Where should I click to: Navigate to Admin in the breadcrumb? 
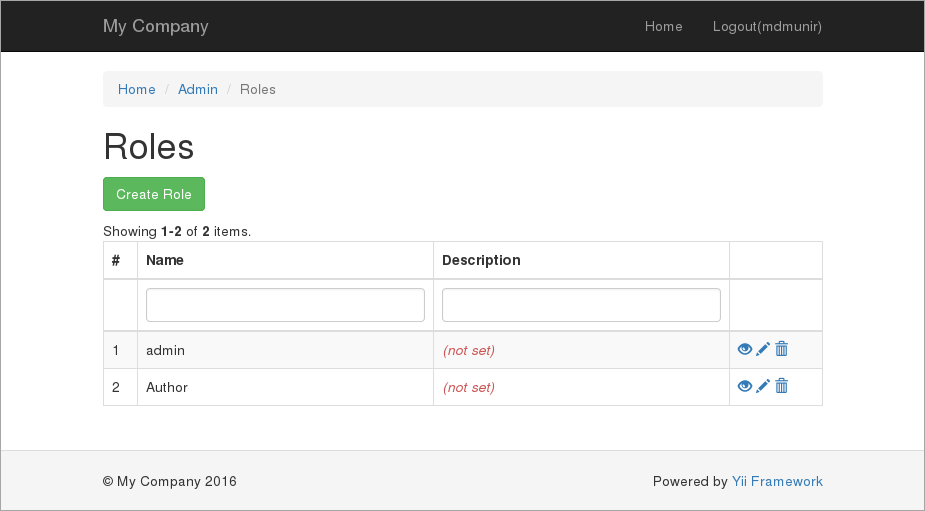198,89
